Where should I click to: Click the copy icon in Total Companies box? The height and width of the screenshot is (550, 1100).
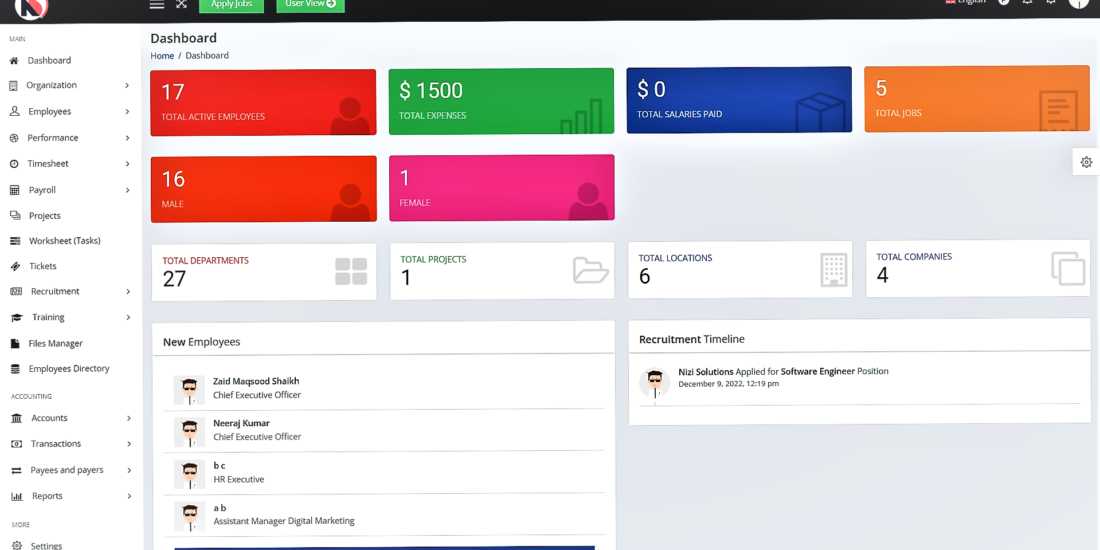1068,269
